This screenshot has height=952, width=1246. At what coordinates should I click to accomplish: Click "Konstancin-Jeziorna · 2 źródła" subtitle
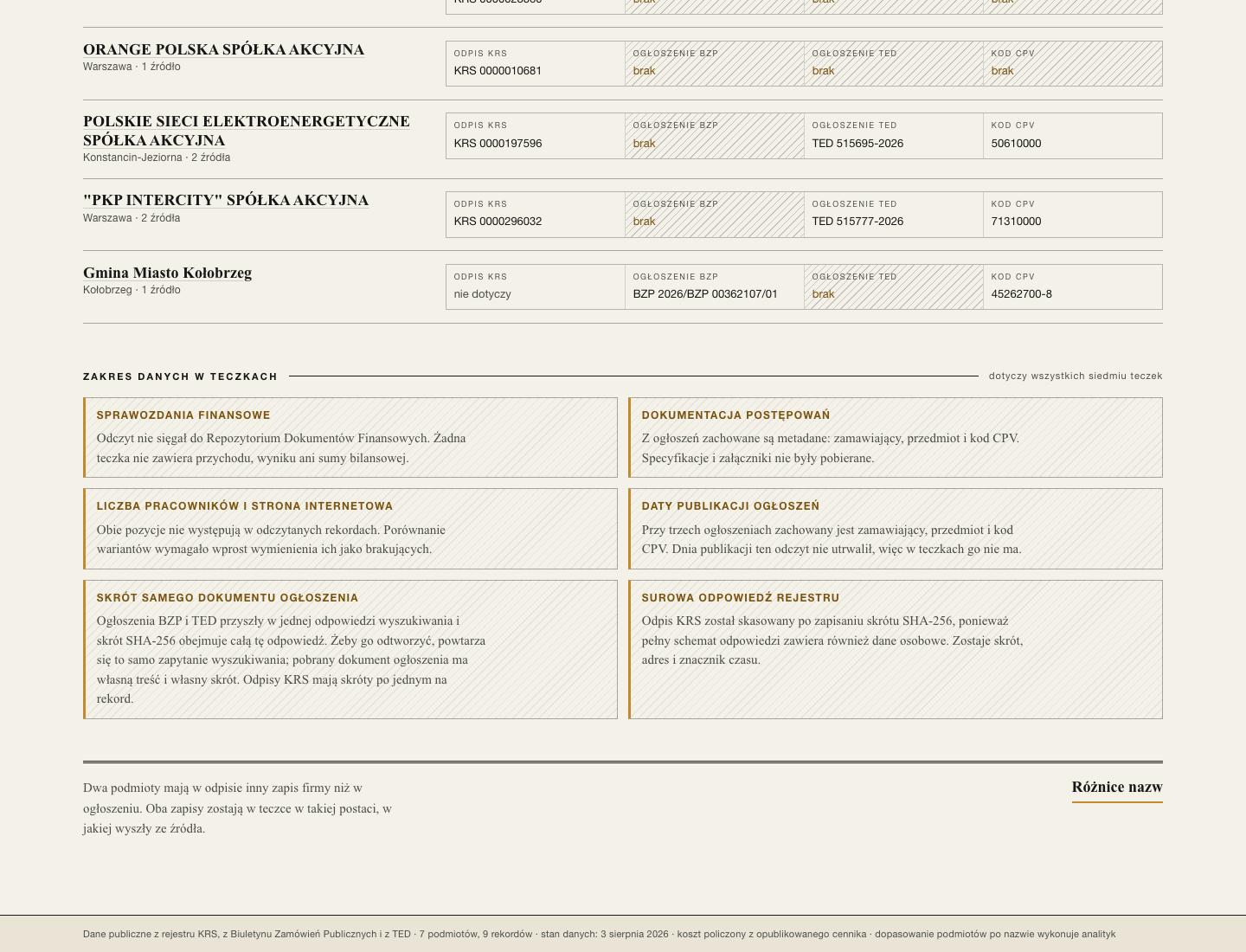[157, 158]
